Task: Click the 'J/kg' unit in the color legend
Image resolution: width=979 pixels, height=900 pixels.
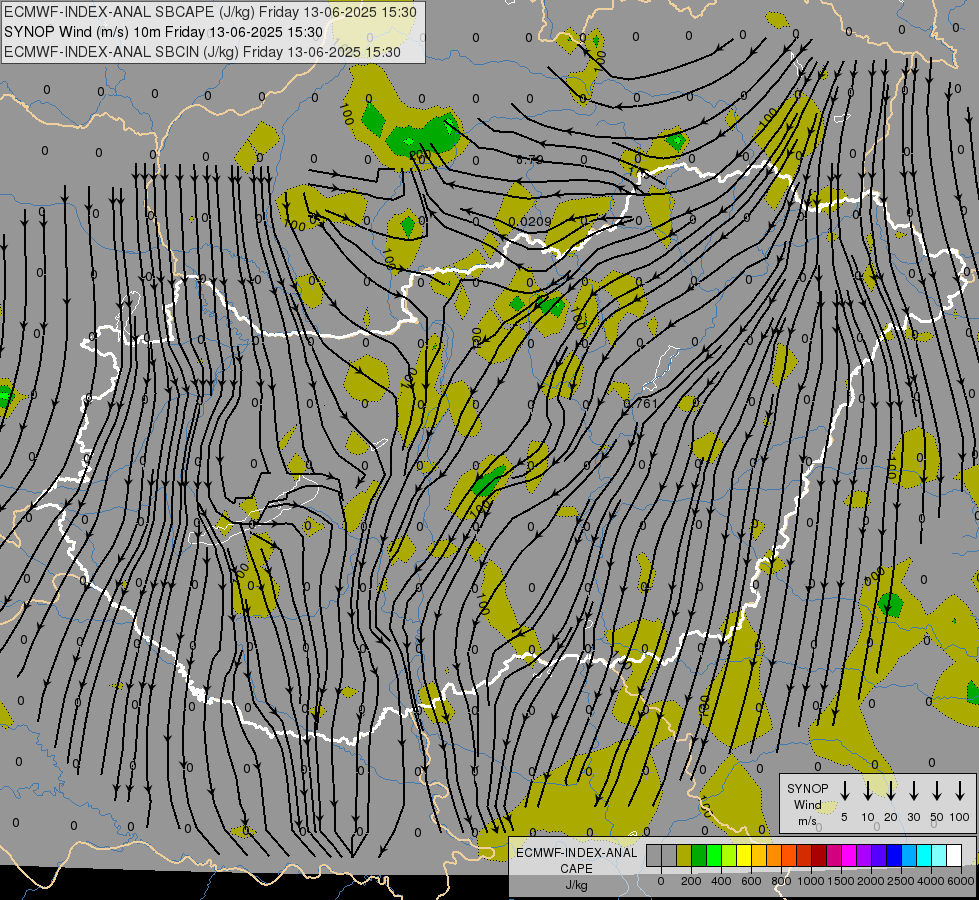Action: tap(576, 885)
